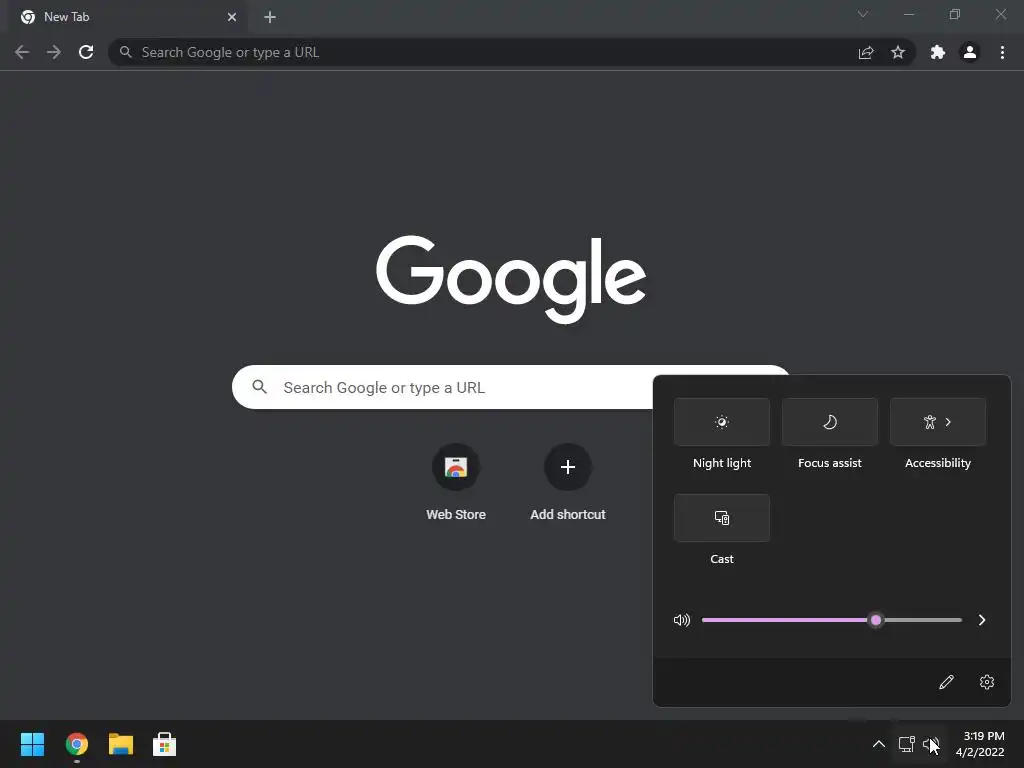Viewport: 1024px width, 768px height.
Task: Show hidden system tray icons
Action: (879, 744)
